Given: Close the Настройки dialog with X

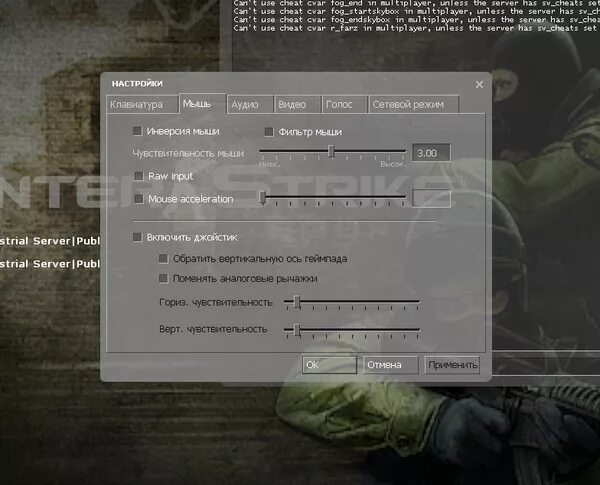Looking at the screenshot, I should coord(479,84).
